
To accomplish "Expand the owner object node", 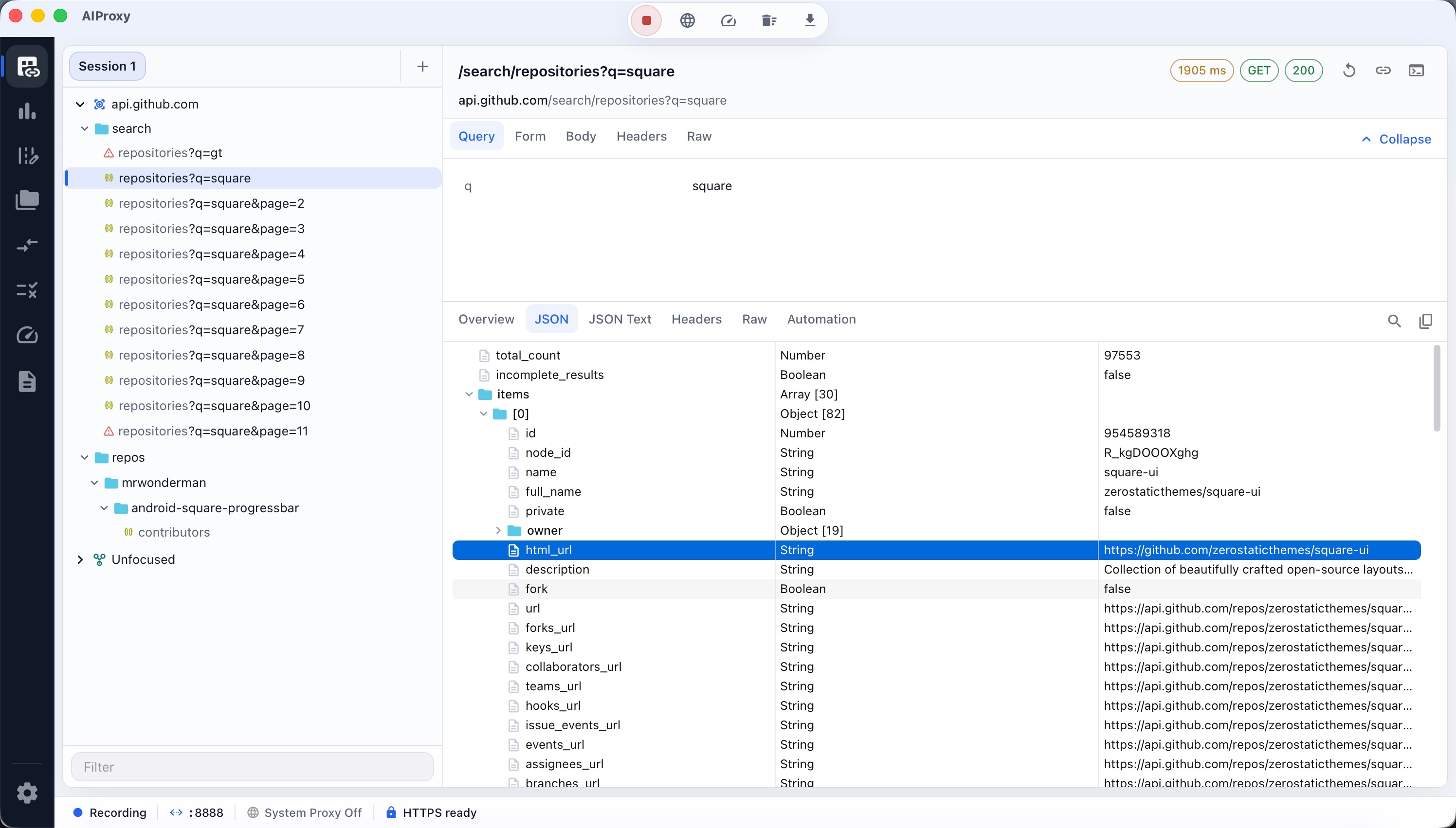I will 498,531.
